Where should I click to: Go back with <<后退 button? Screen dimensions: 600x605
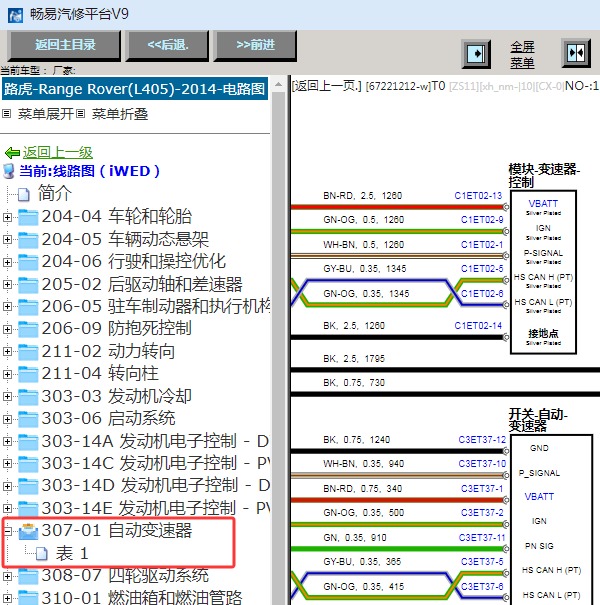click(x=167, y=46)
